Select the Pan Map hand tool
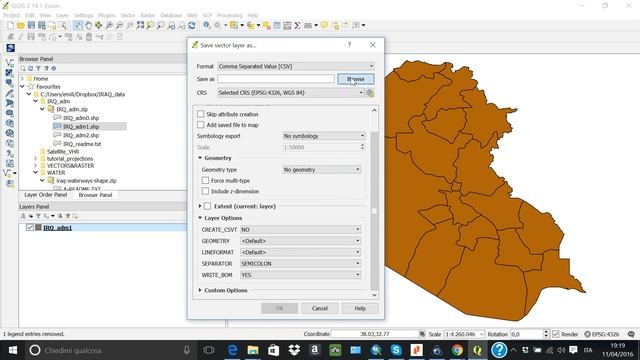The image size is (640, 360). 88,25
